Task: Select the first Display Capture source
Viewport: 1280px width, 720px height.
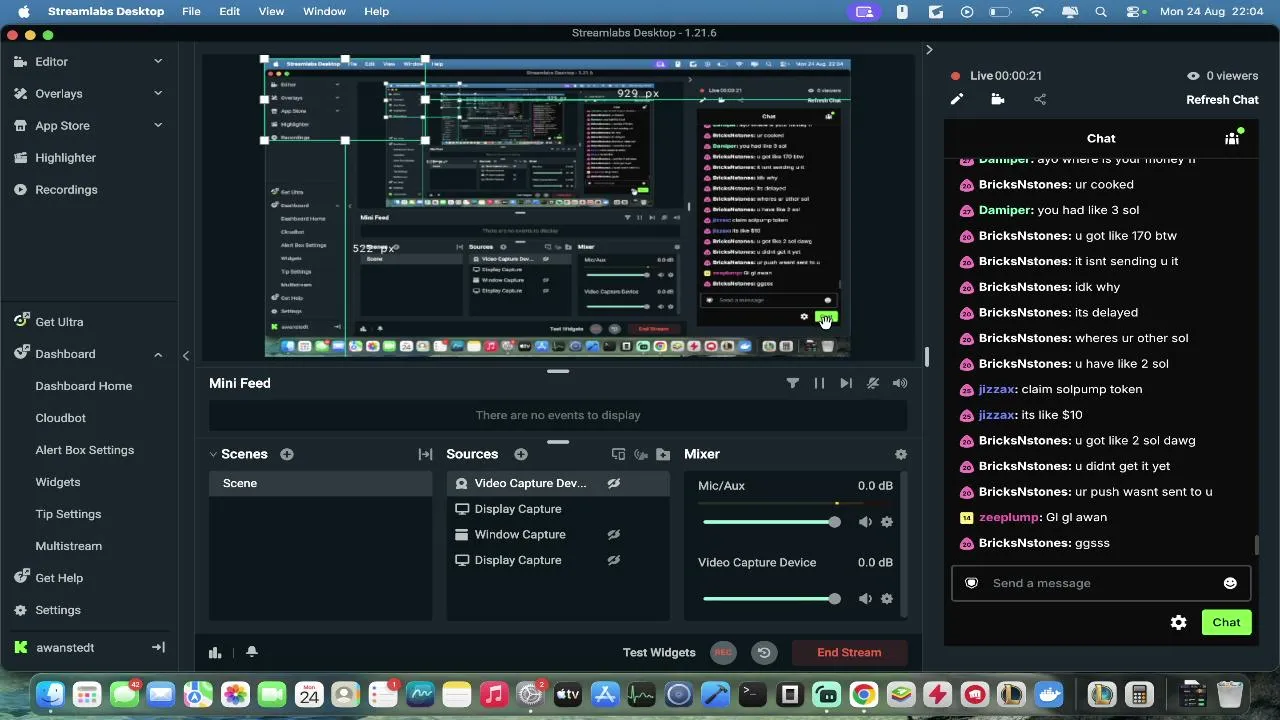Action: (558, 509)
